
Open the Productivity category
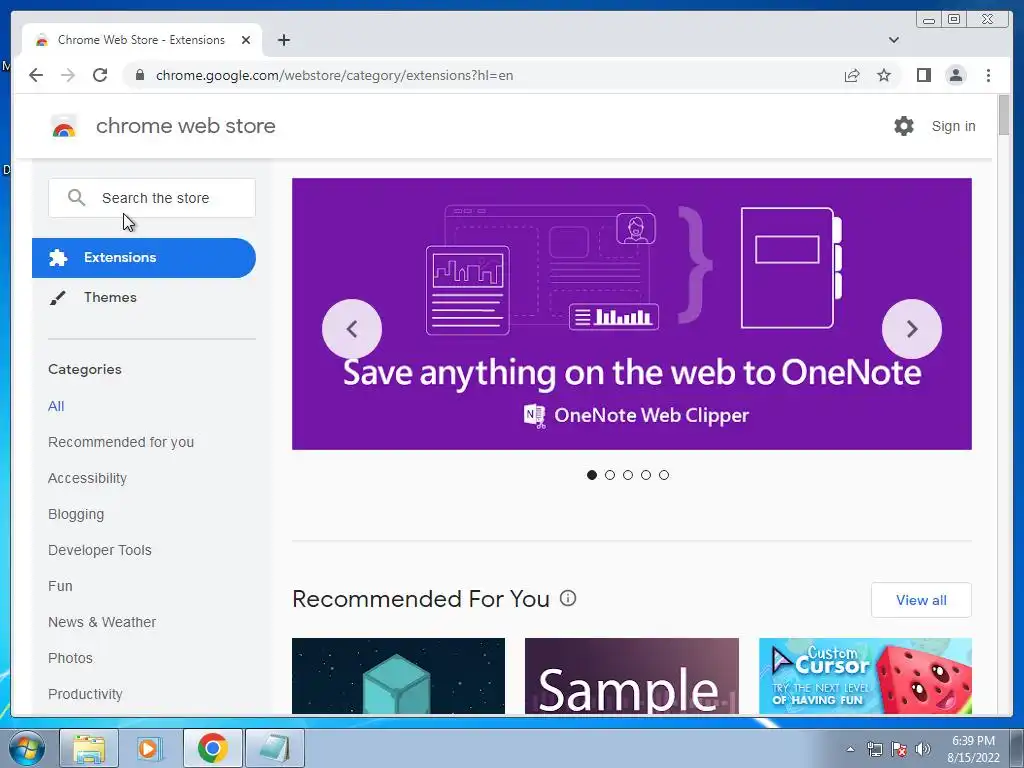[85, 694]
